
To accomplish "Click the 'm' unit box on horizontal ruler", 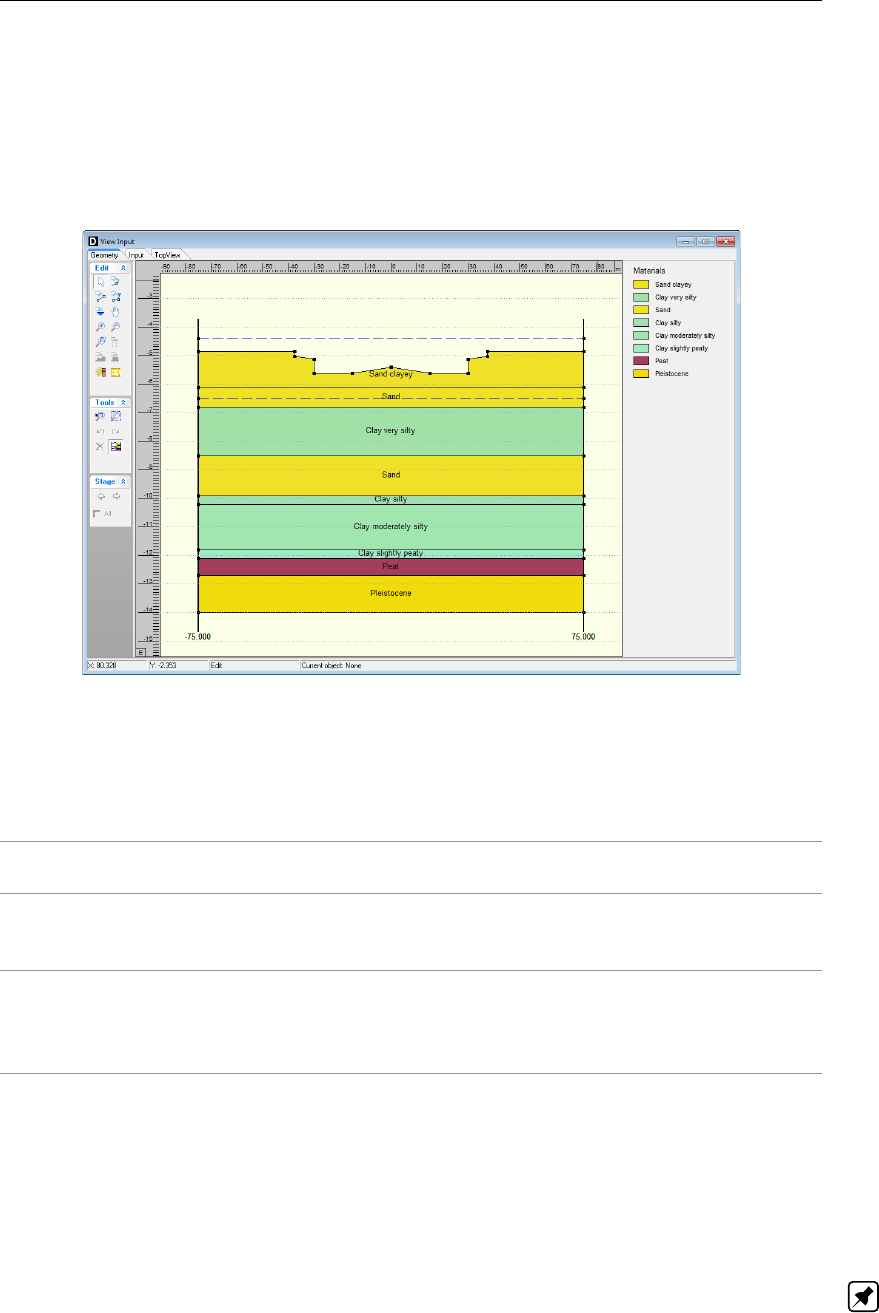I will [x=616, y=267].
